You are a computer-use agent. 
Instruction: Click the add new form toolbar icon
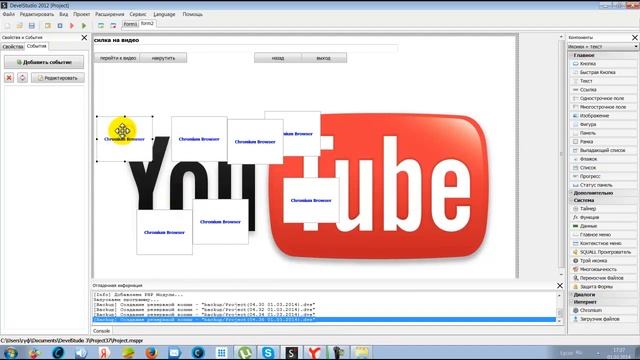click(101, 26)
